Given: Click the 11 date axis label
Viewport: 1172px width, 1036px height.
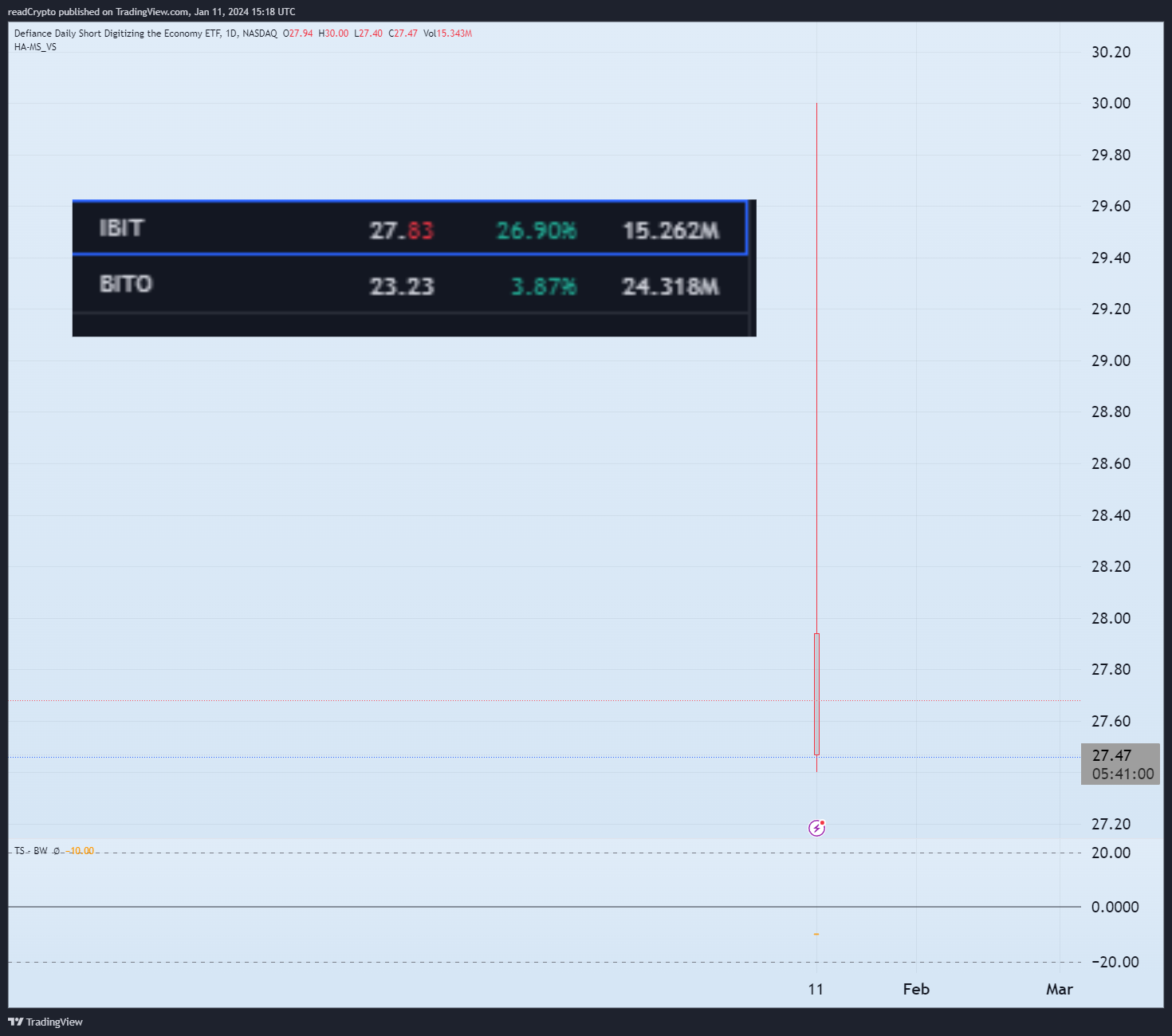Looking at the screenshot, I should point(816,989).
